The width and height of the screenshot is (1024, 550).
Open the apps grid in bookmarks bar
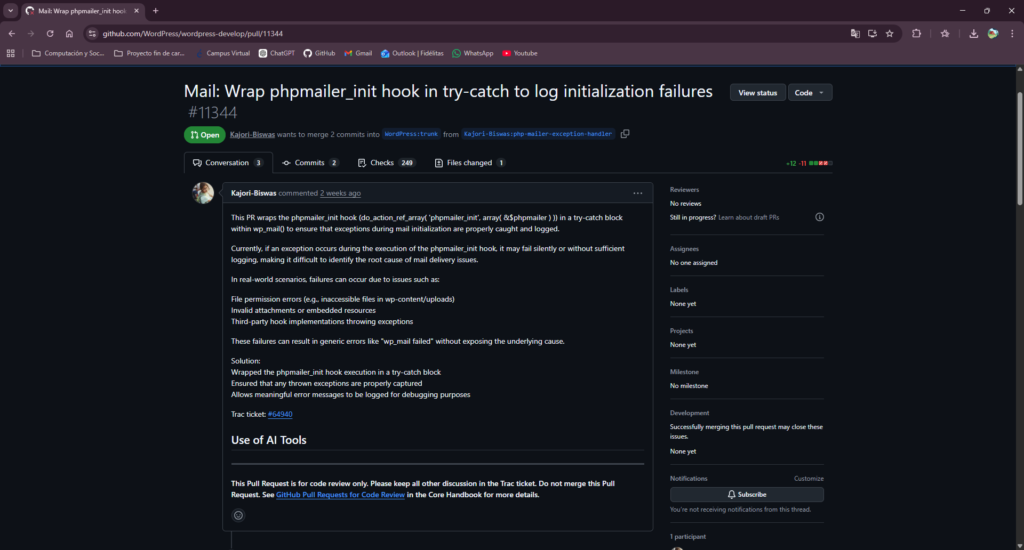10,54
